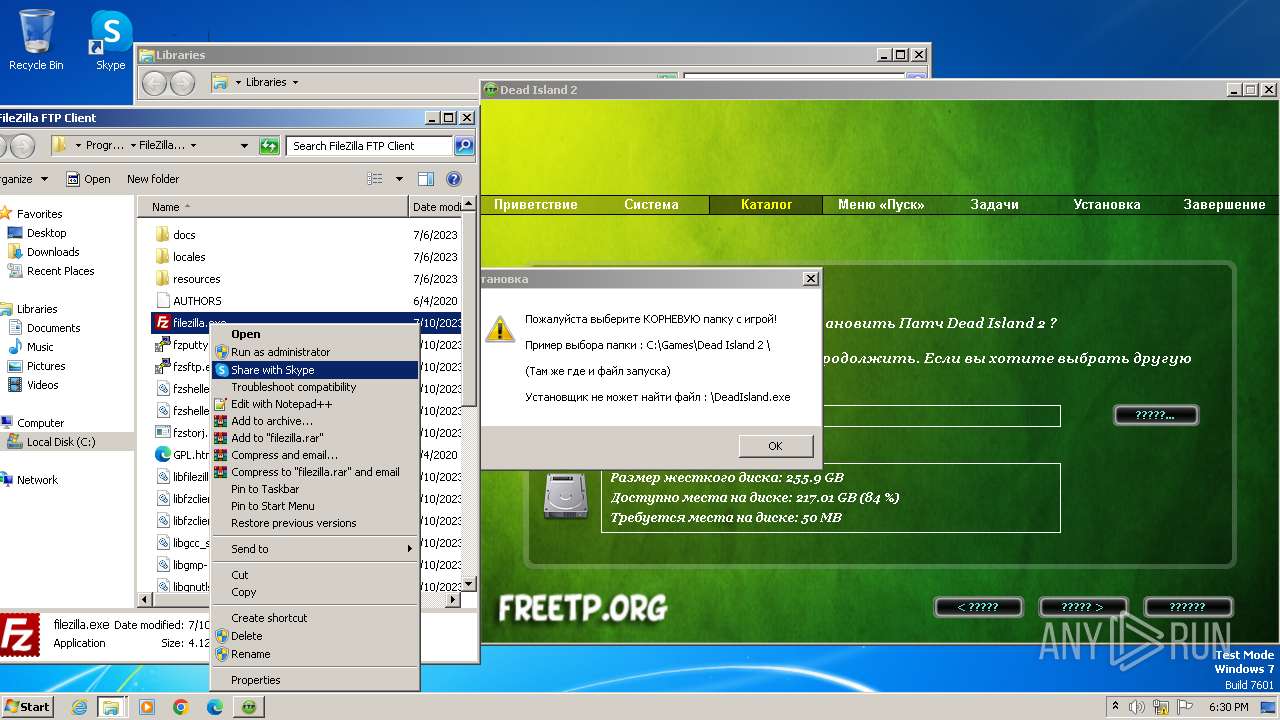This screenshot has width=1280, height=720.
Task: Click the search magnifier in FileZilla explorer
Action: pyautogui.click(x=464, y=146)
